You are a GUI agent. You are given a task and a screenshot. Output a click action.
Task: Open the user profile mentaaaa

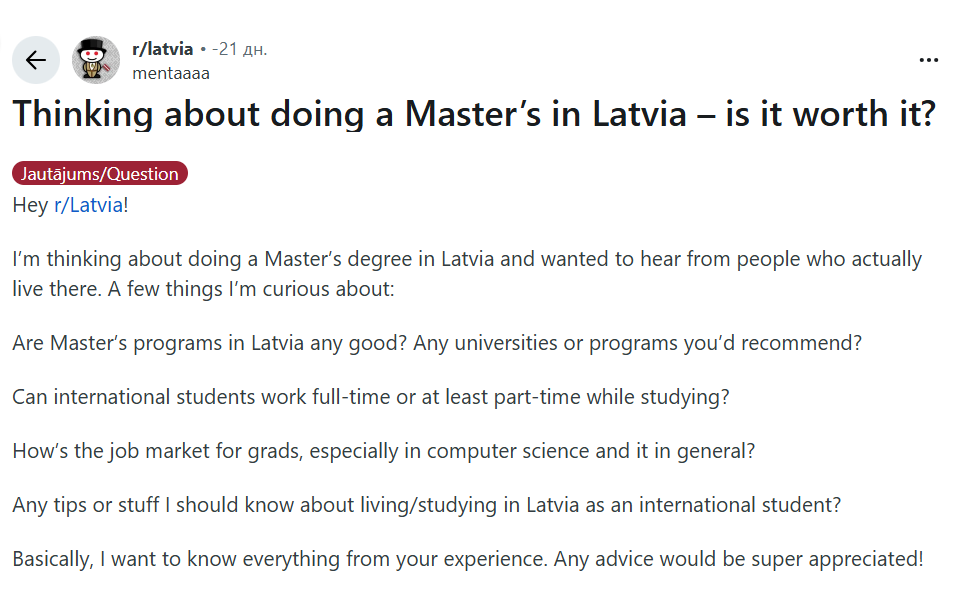click(171, 73)
